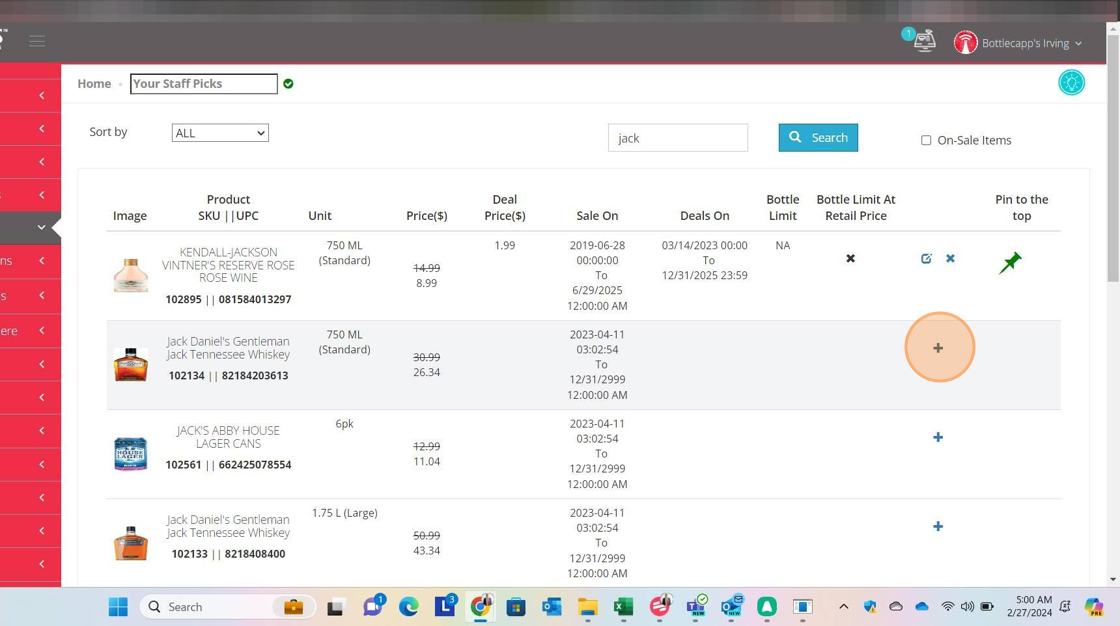Open the Windows Start menu
1120x626 pixels.
pos(118,607)
